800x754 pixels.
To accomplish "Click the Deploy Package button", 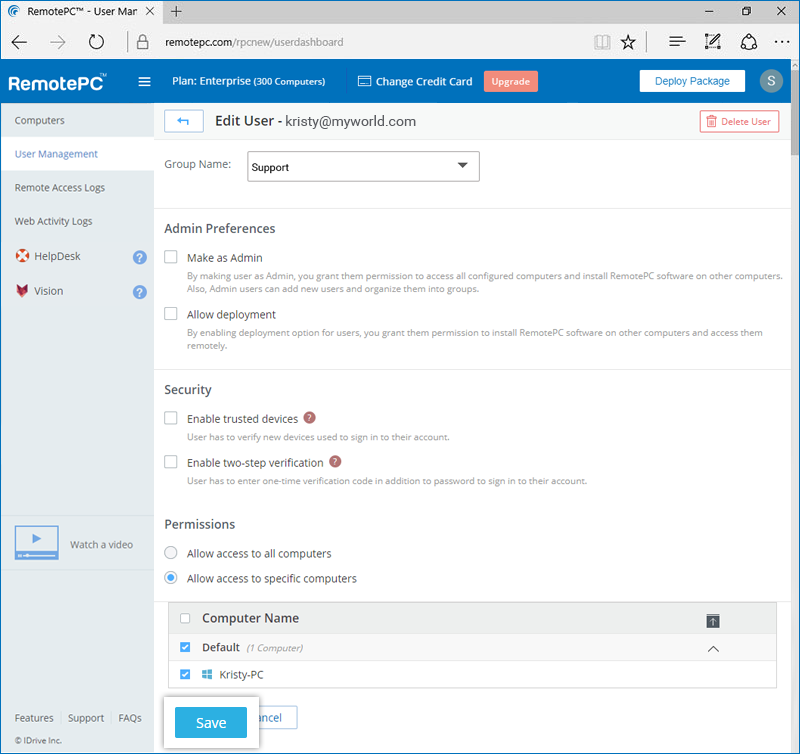I will pyautogui.click(x=692, y=81).
